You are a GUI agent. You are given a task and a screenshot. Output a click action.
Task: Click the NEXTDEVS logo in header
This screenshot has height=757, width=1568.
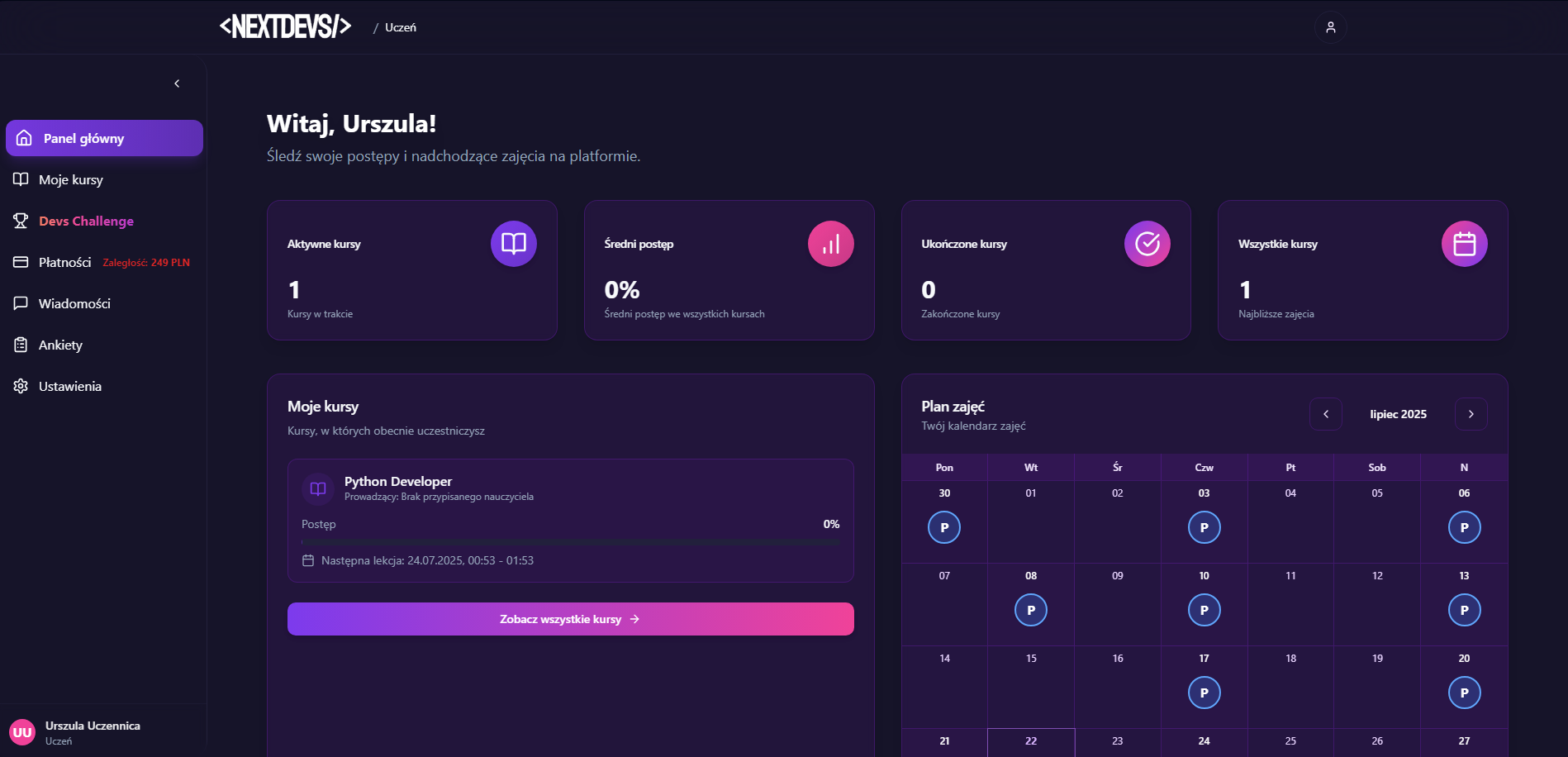[285, 27]
